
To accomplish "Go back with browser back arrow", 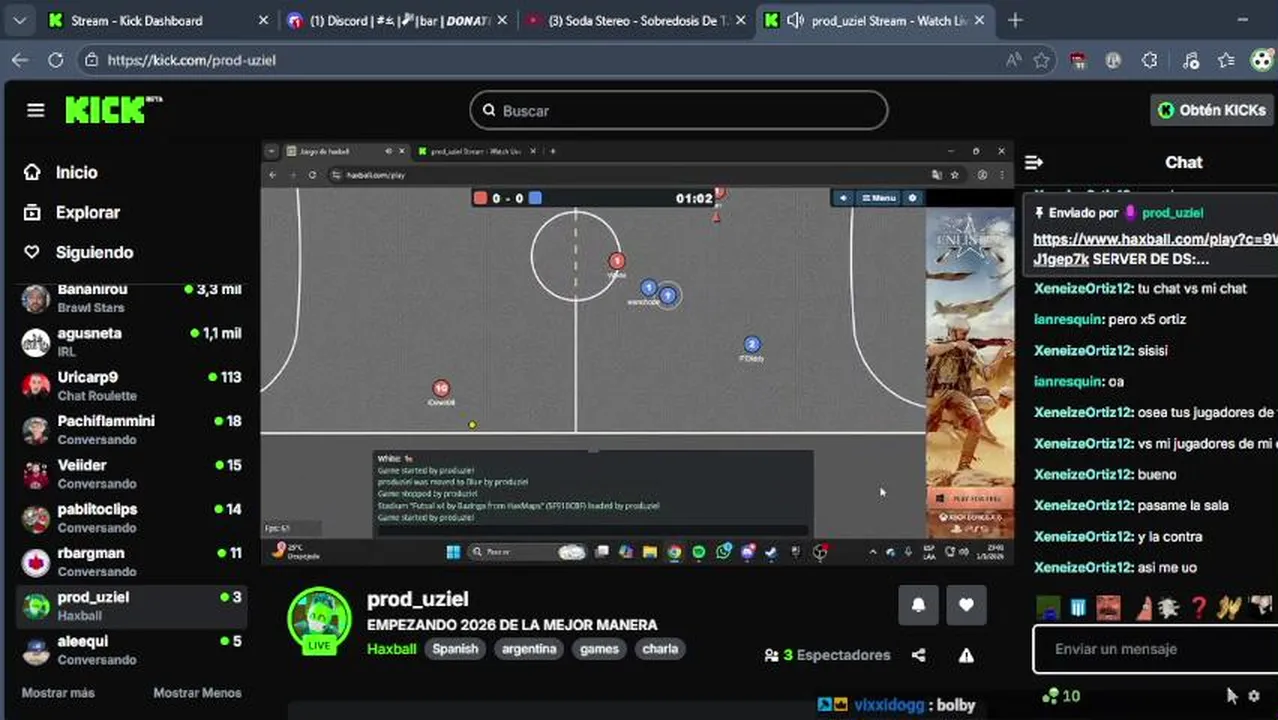I will [20, 60].
